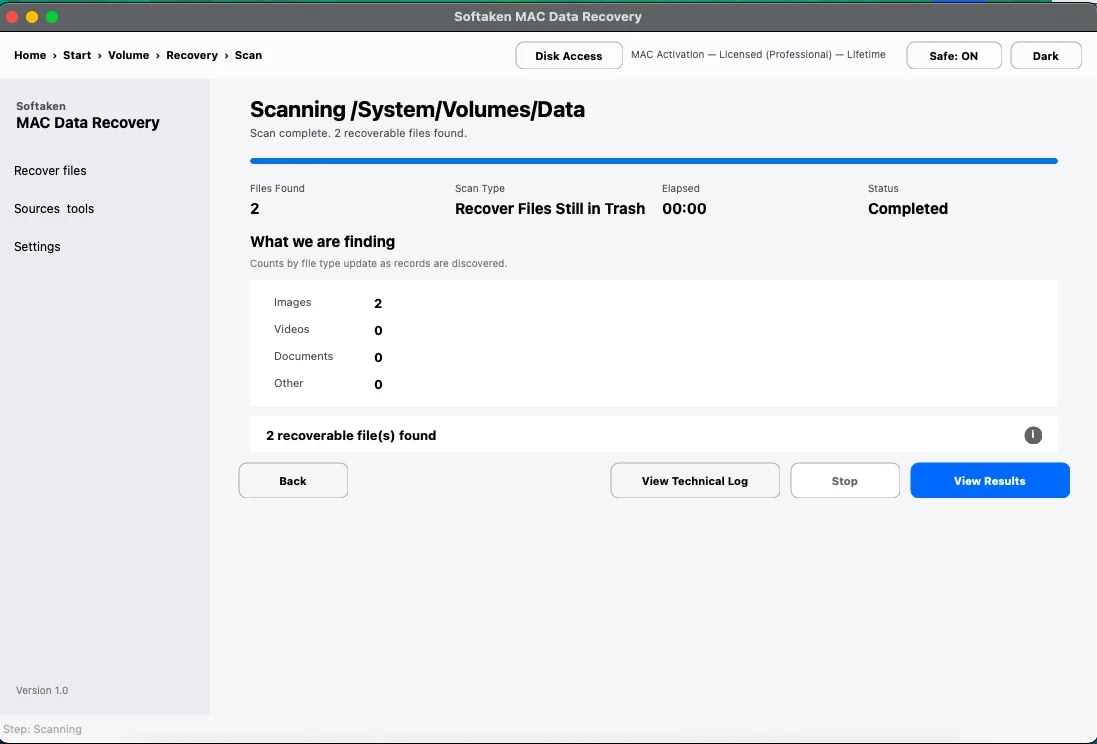Click the 'What we are finding' heading

pyautogui.click(x=323, y=241)
